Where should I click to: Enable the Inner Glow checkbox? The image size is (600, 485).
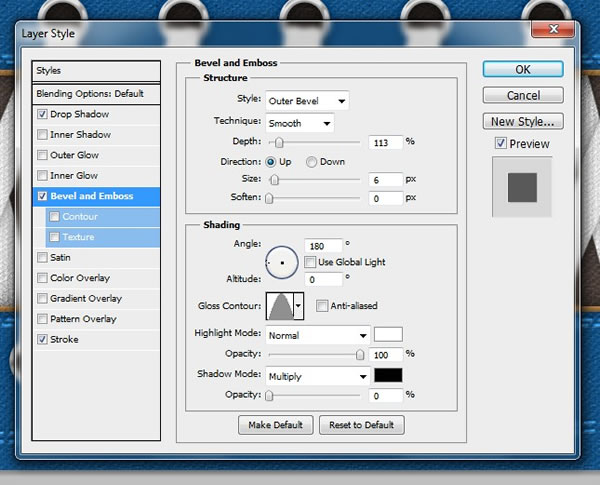tap(42, 175)
